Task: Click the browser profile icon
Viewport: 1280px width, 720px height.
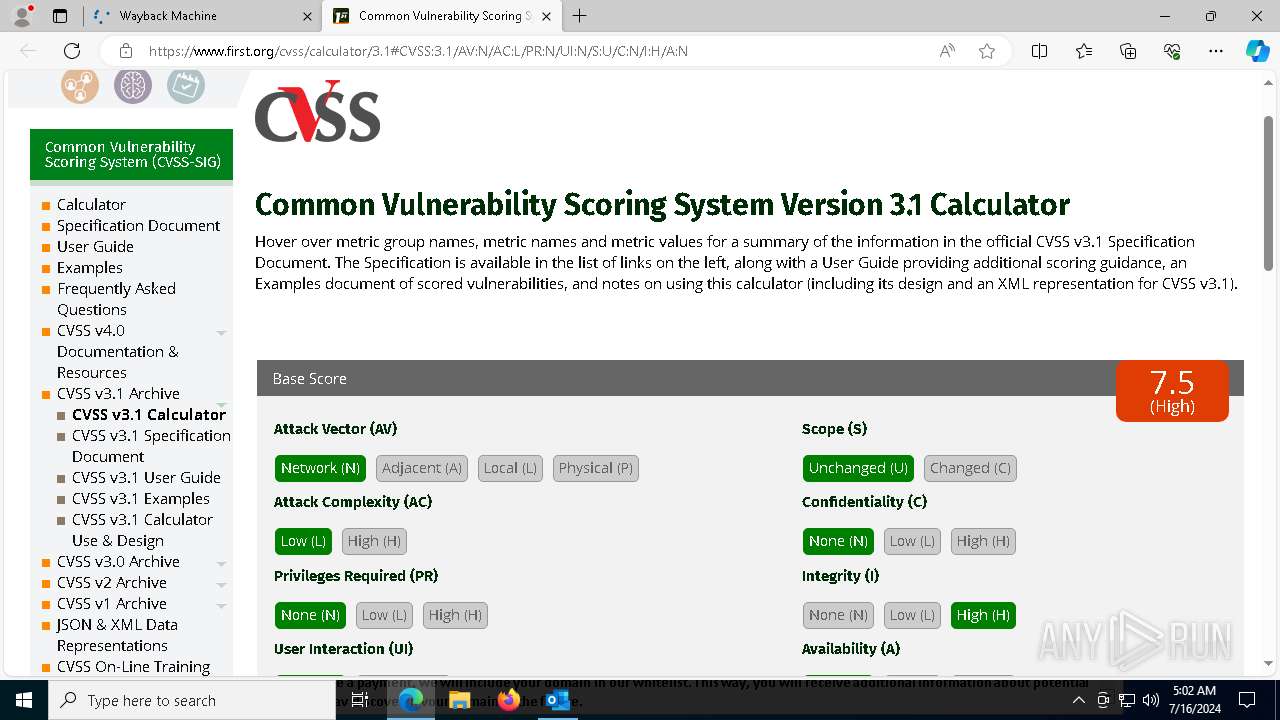Action: tap(22, 16)
